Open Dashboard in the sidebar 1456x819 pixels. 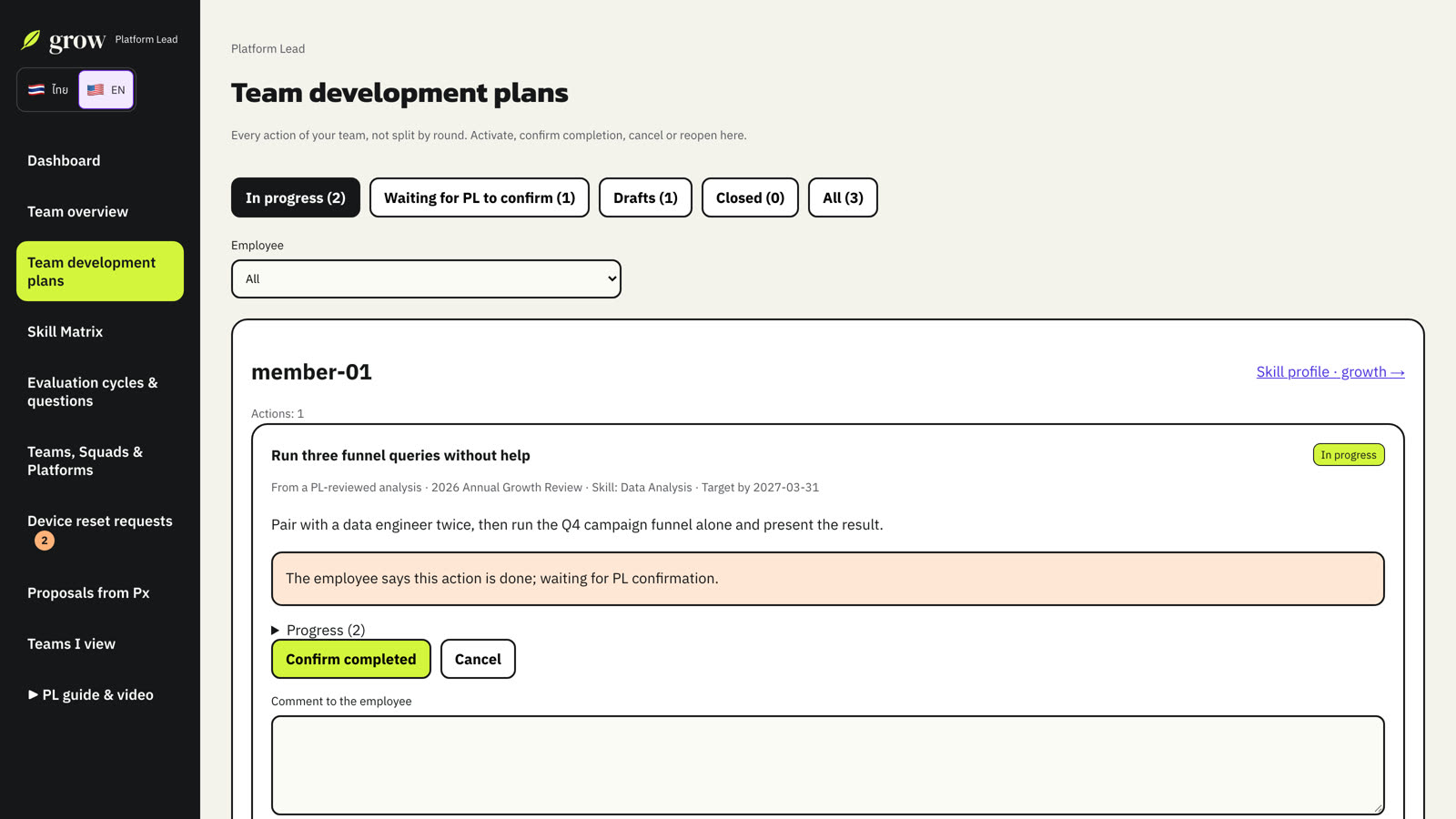[x=100, y=160]
